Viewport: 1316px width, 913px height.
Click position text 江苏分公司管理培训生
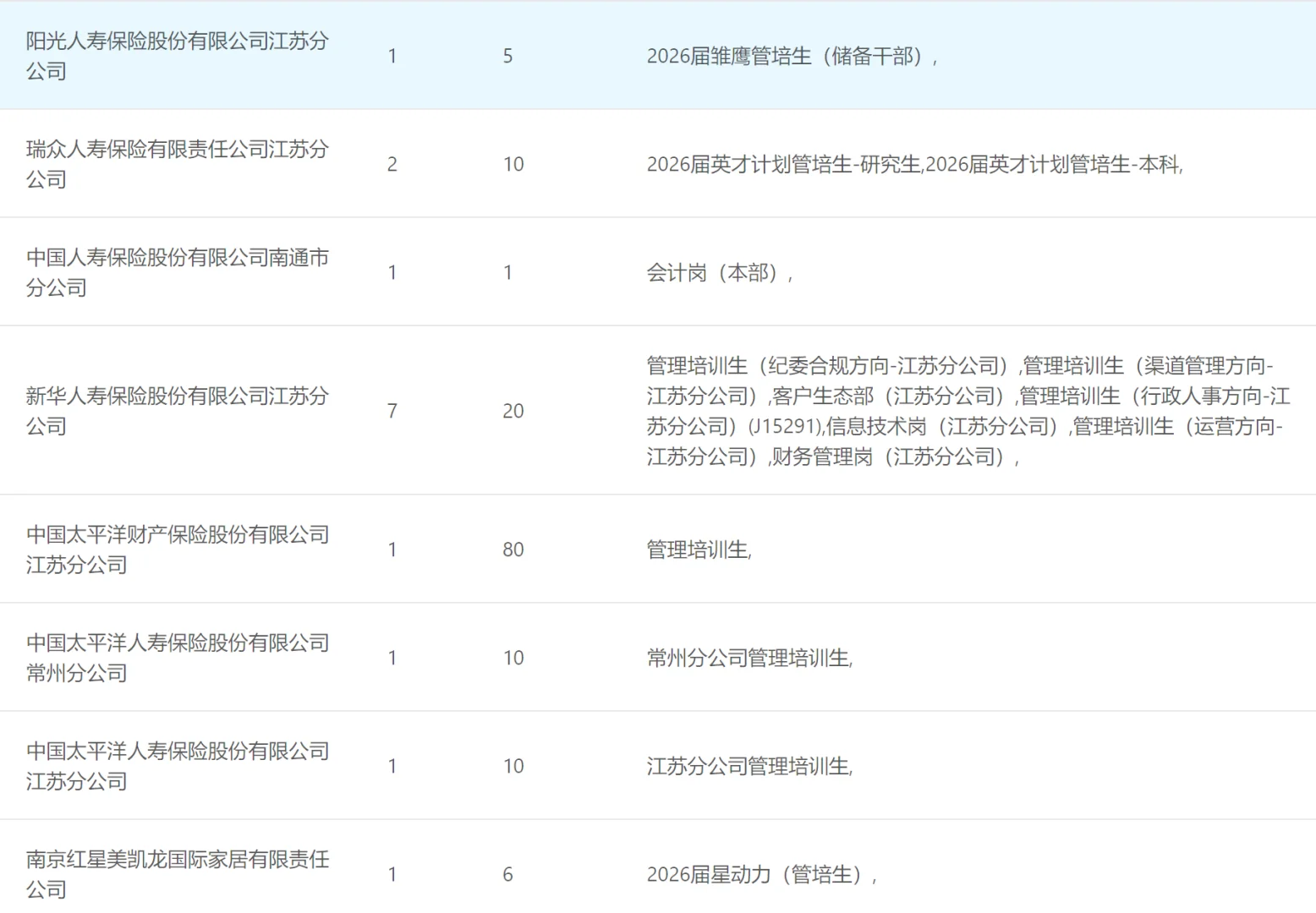[749, 766]
